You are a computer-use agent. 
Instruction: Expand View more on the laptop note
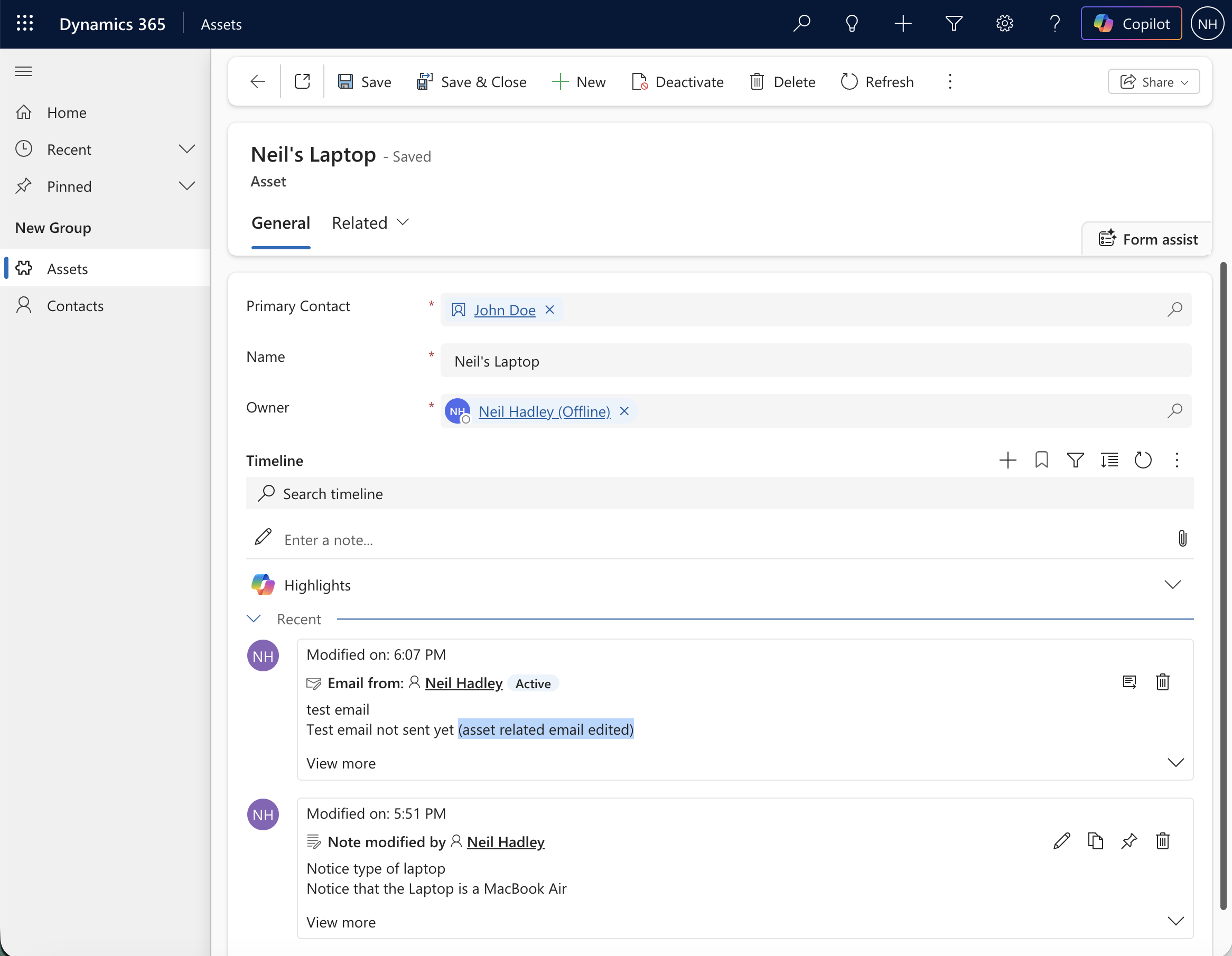coord(744,922)
